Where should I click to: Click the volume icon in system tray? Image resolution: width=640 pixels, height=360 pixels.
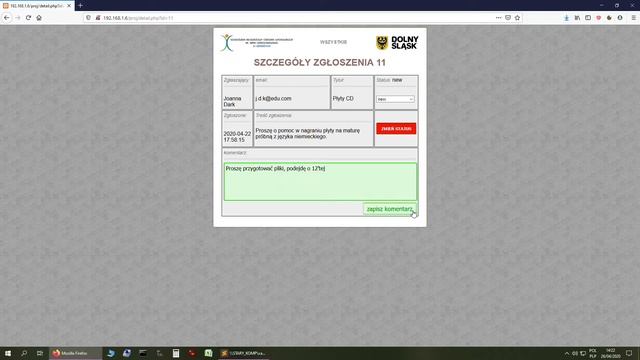coord(575,353)
